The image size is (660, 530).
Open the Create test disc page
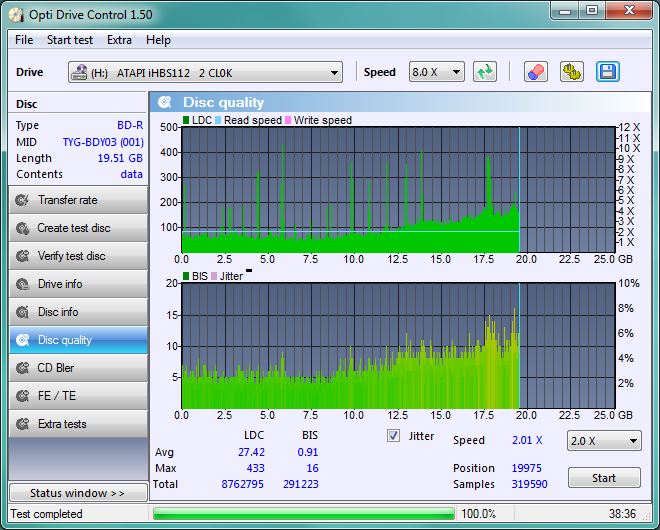click(x=78, y=228)
